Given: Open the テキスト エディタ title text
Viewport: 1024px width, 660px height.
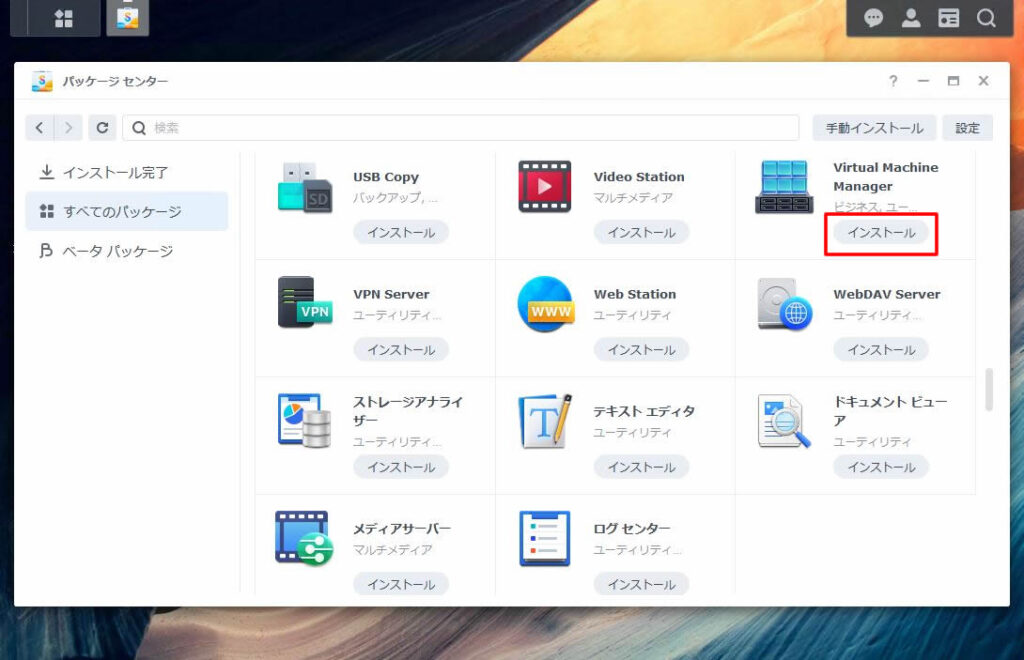Looking at the screenshot, I should (644, 411).
